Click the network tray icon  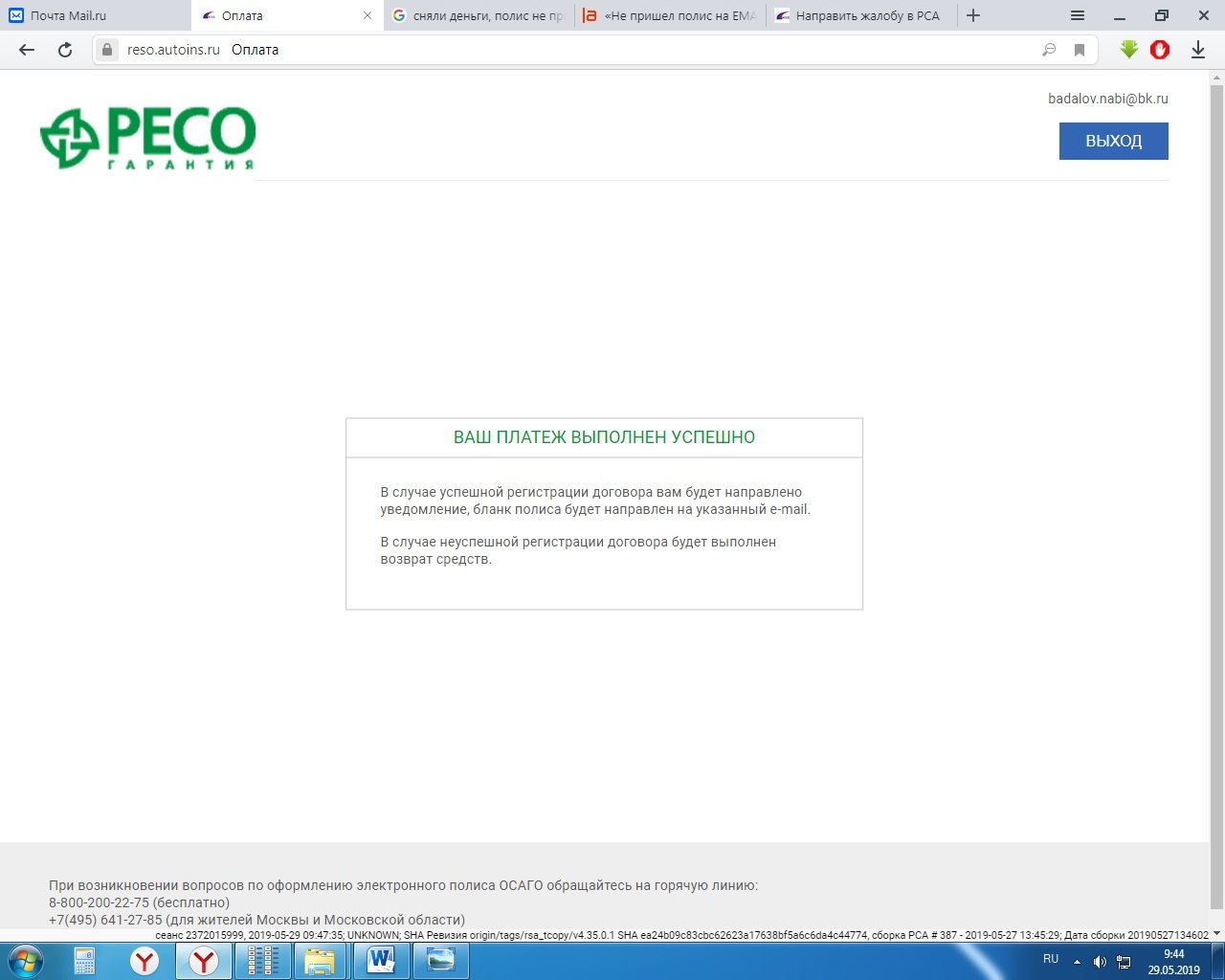pos(1125,961)
